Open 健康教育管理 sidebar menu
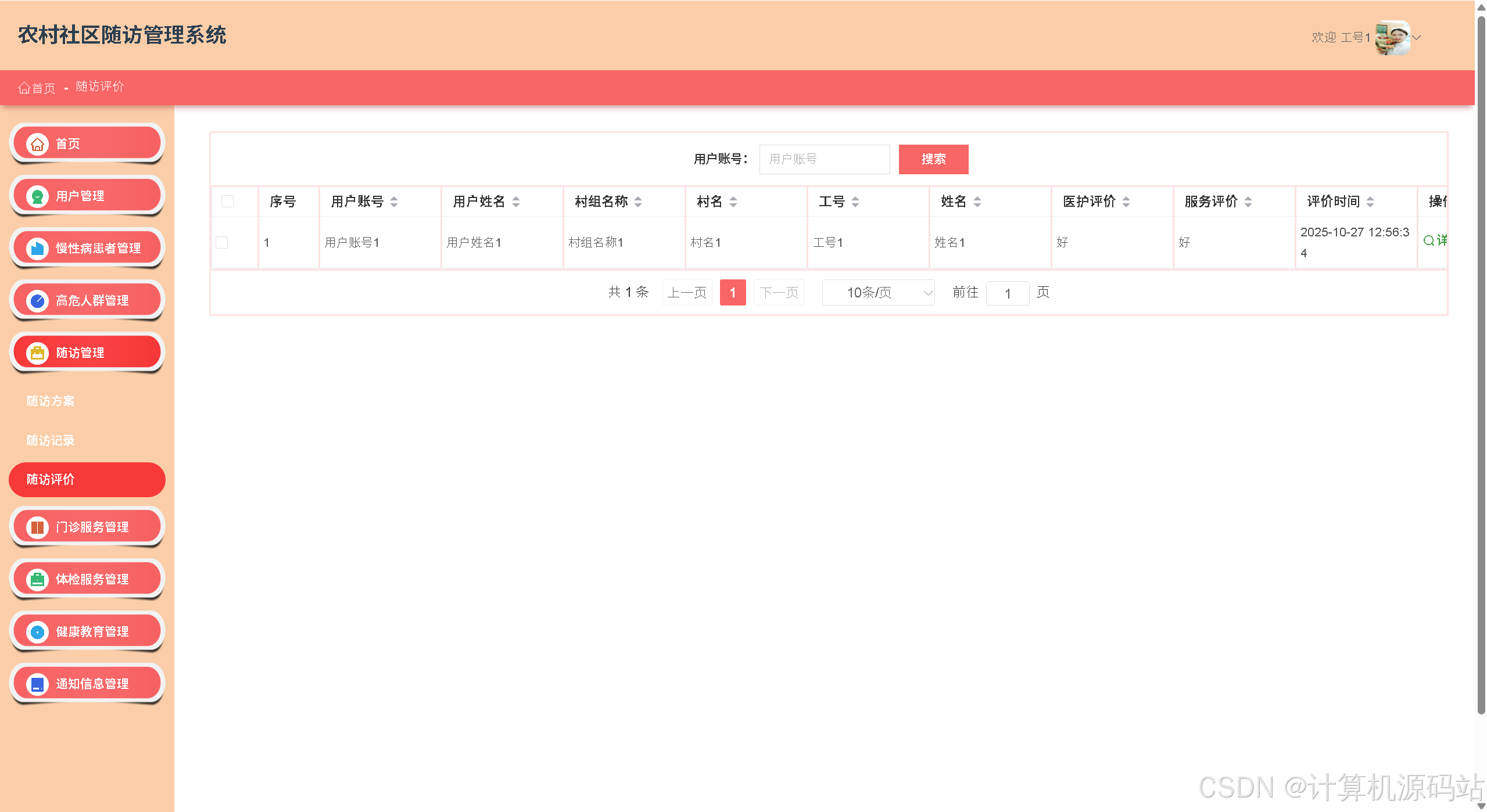The image size is (1487, 812). click(87, 631)
